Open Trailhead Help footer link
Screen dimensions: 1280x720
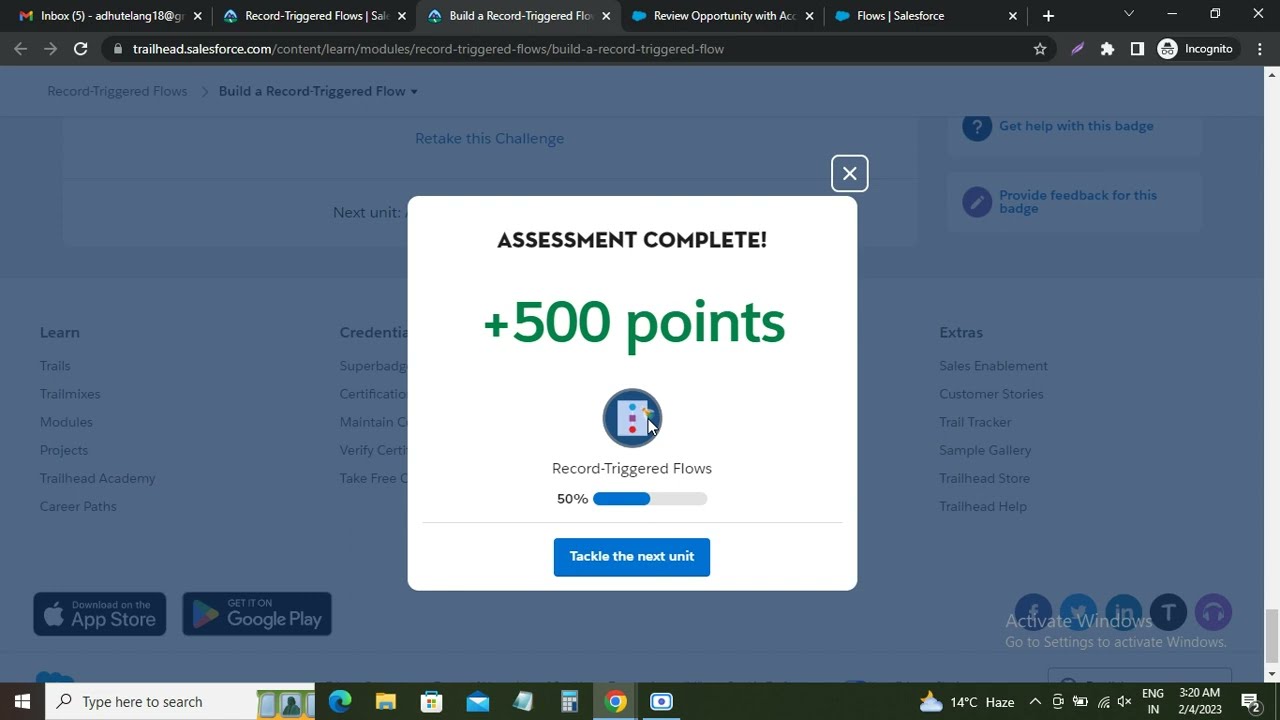tap(983, 506)
